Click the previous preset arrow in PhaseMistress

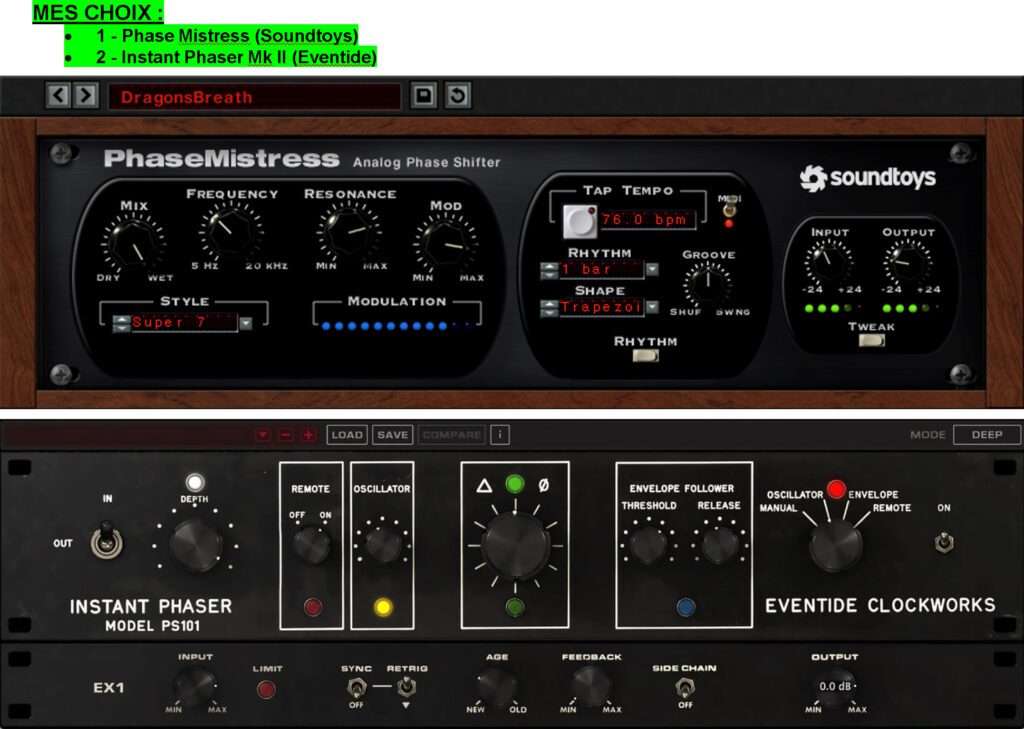coord(59,96)
